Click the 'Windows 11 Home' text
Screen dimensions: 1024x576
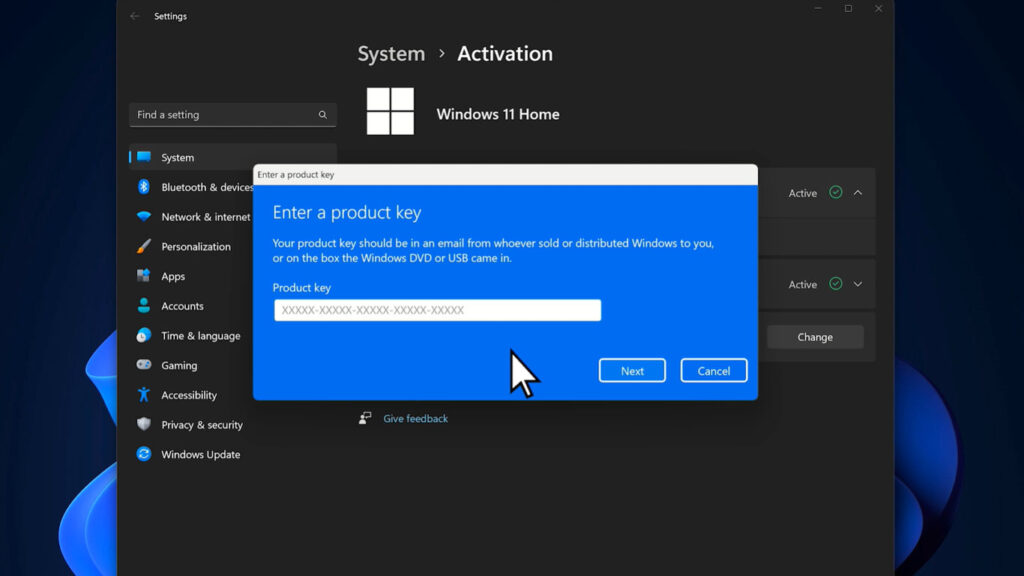point(498,114)
